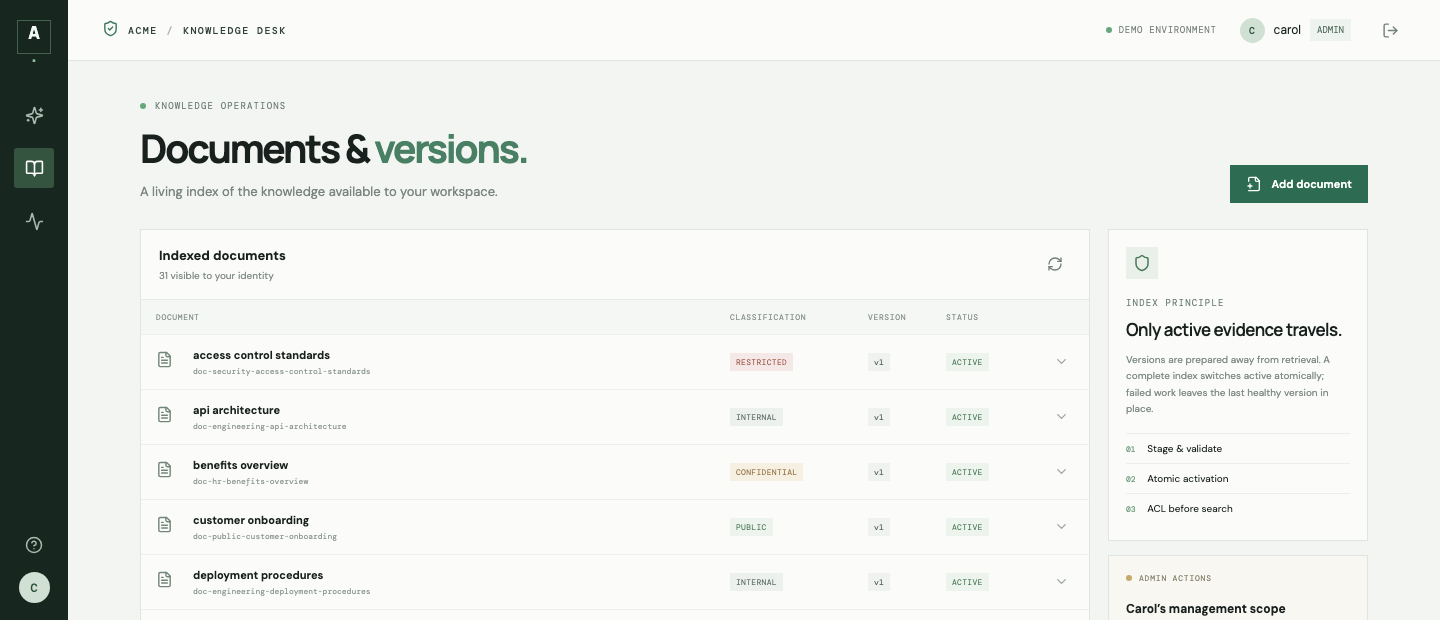Click the Classification column header
Image resolution: width=1440 pixels, height=620 pixels.
768,317
